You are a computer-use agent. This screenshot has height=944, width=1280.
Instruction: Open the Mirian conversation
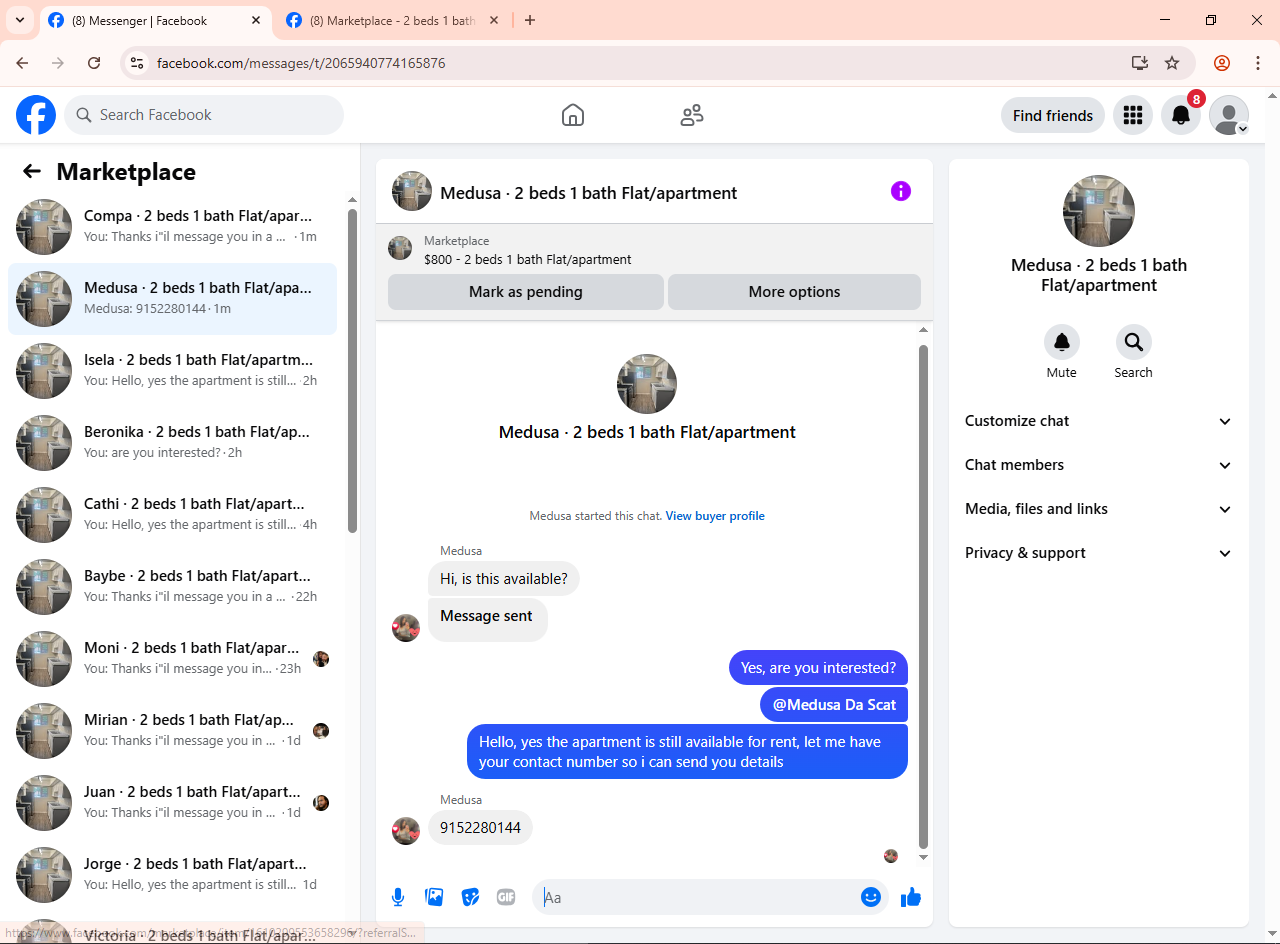click(172, 731)
